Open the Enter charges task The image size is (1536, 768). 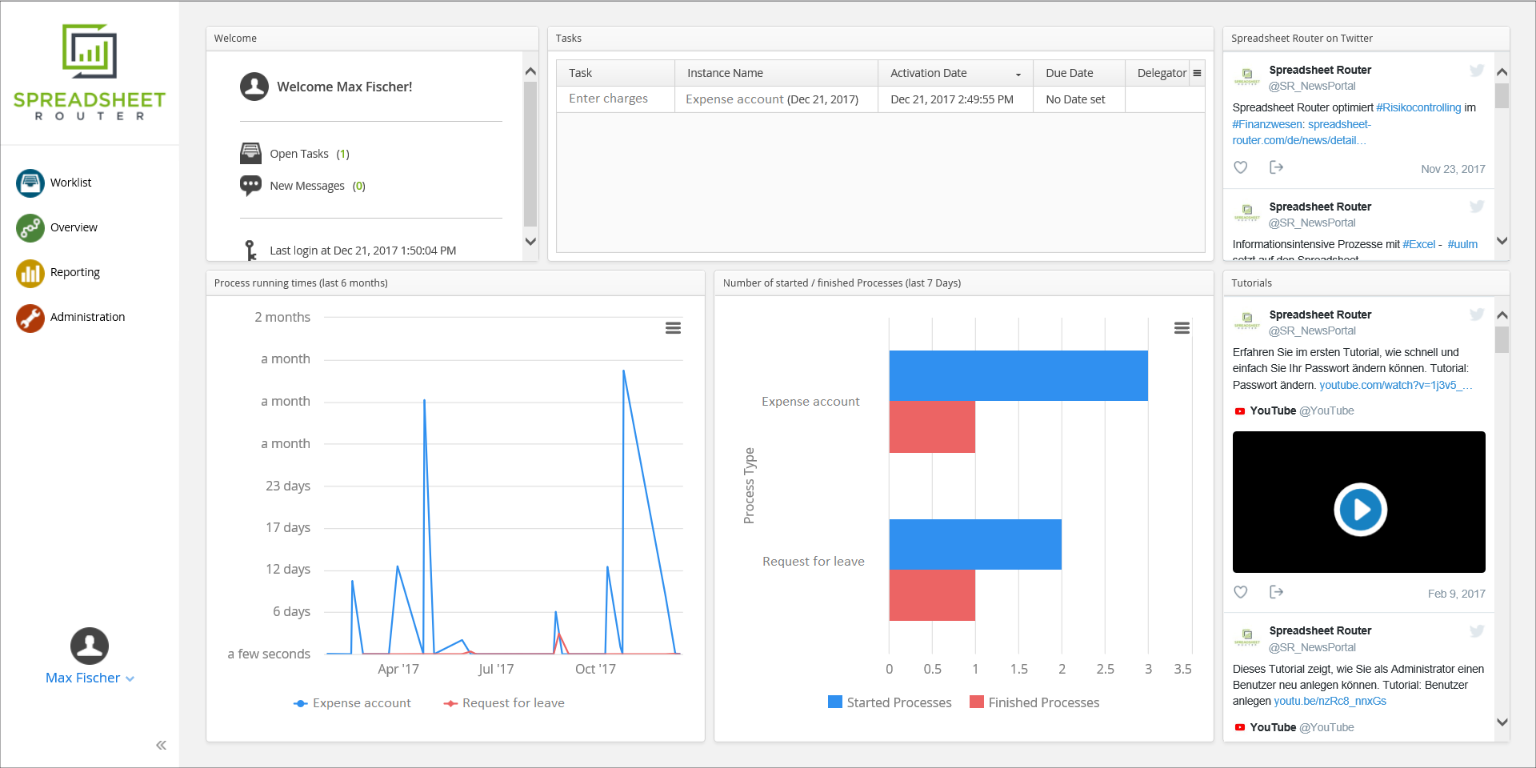click(x=608, y=99)
